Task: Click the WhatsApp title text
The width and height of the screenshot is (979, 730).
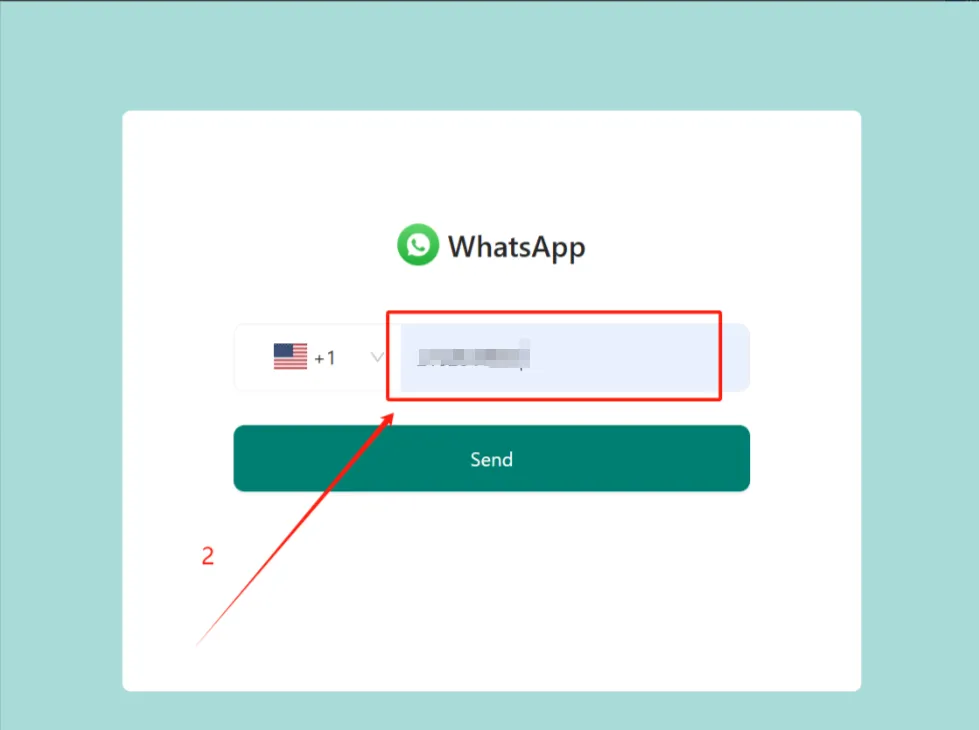Action: pyautogui.click(x=517, y=247)
